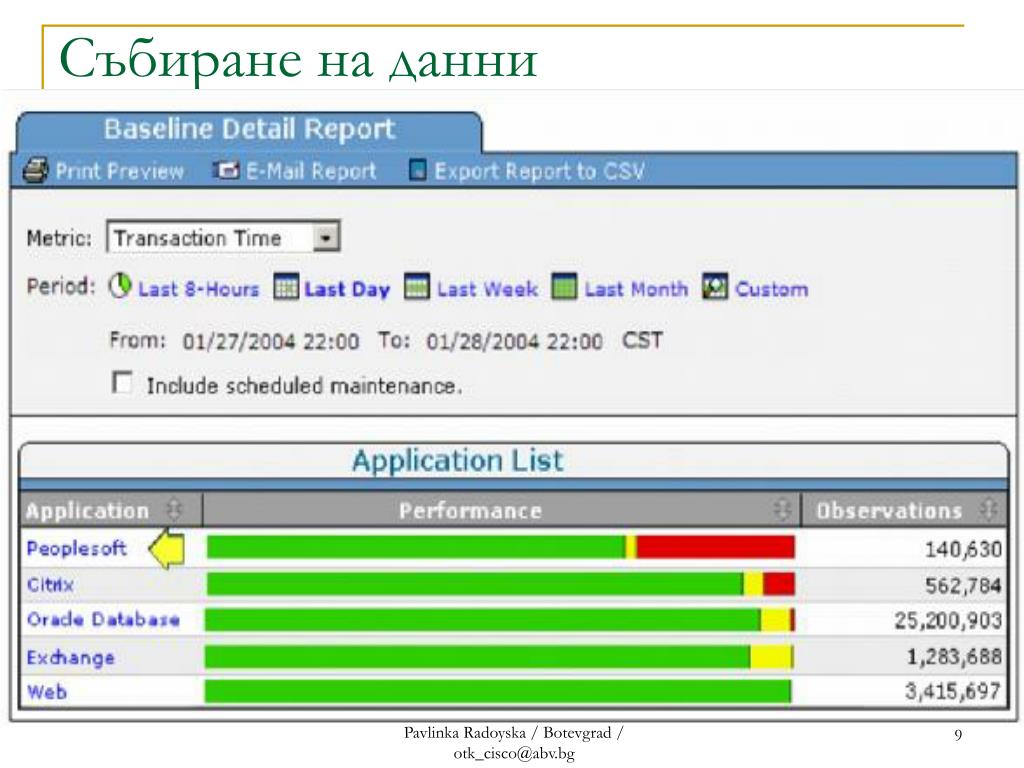Click the Last Month calendar icon

[564, 287]
